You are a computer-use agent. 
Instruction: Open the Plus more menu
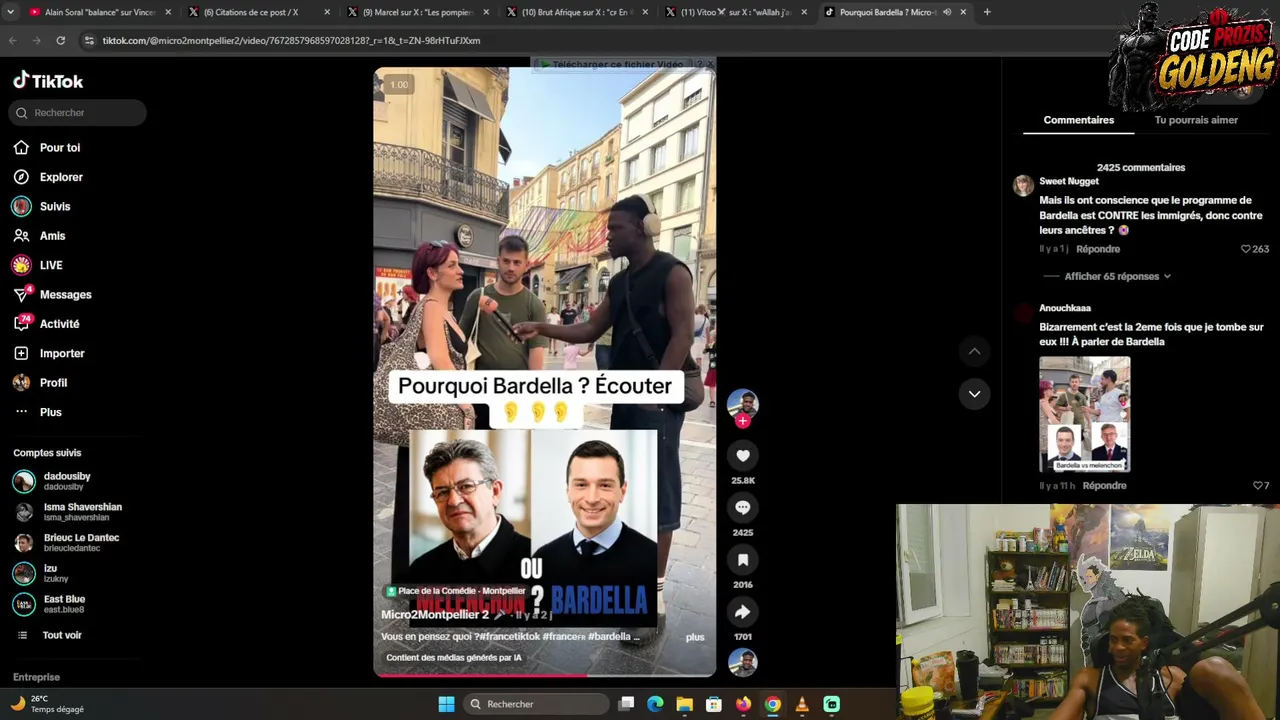pos(50,412)
